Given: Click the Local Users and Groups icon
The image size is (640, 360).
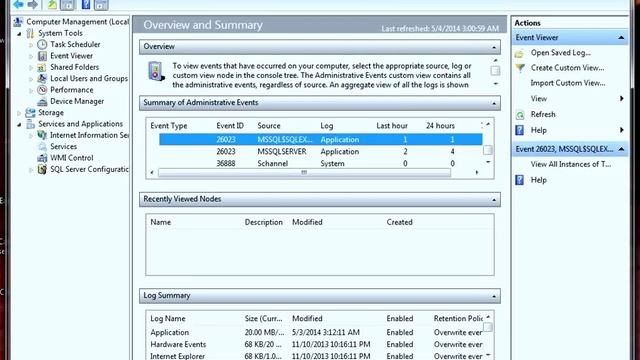Looking at the screenshot, I should tap(42, 78).
